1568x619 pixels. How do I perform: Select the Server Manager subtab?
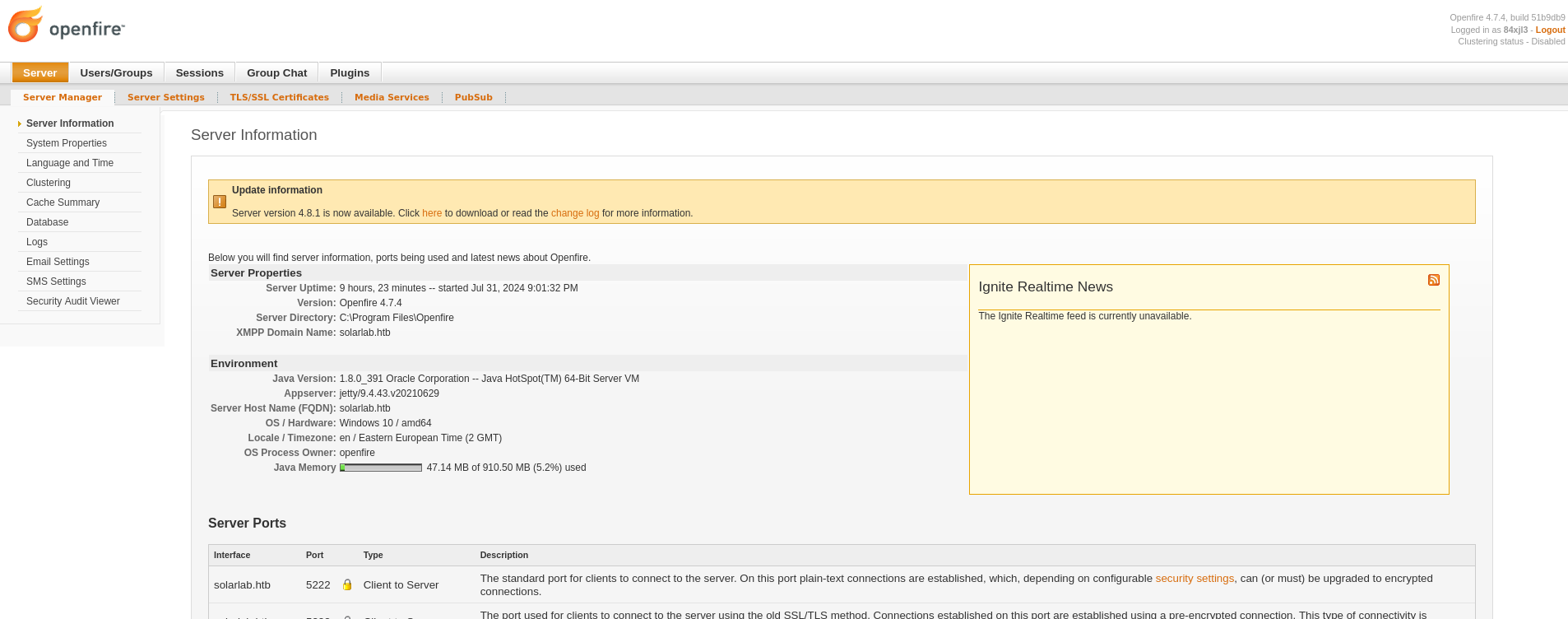pos(63,97)
